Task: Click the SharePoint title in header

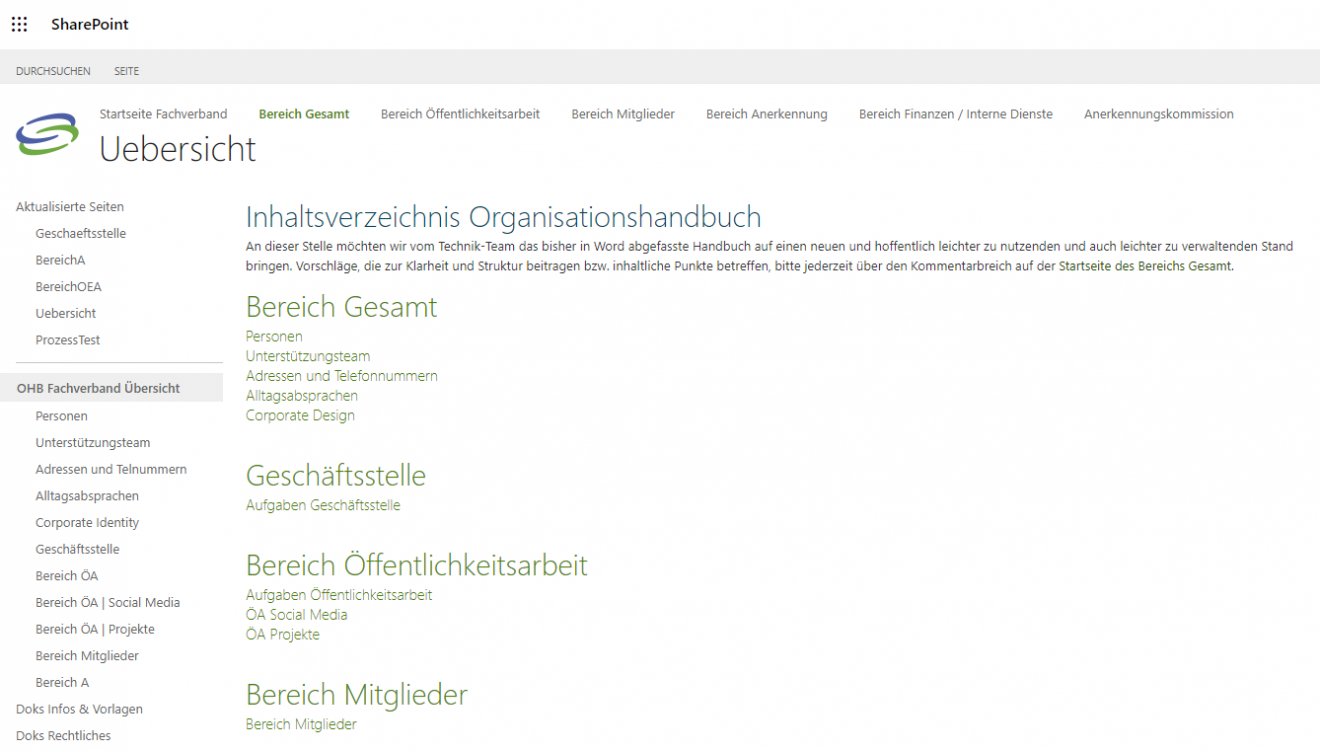Action: point(90,24)
